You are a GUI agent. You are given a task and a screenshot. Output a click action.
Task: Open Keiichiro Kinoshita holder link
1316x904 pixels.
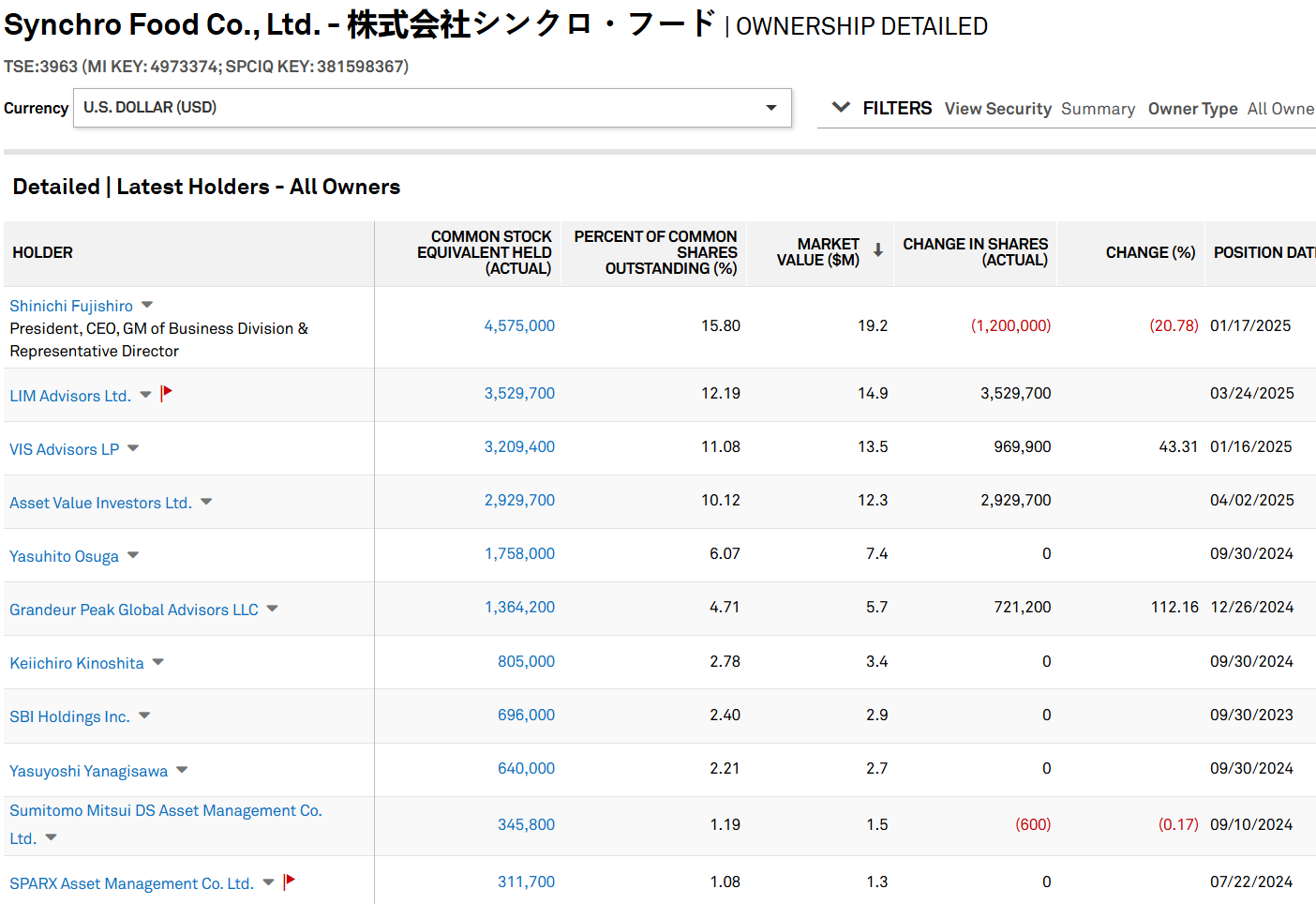(77, 663)
